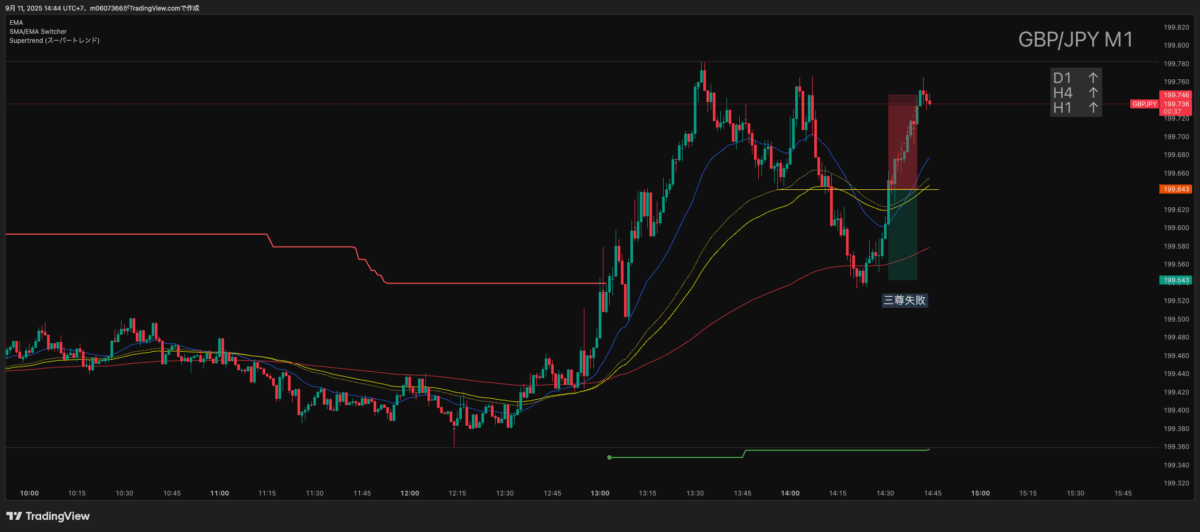Click the GBP/JPY M1 chart title

1075,40
